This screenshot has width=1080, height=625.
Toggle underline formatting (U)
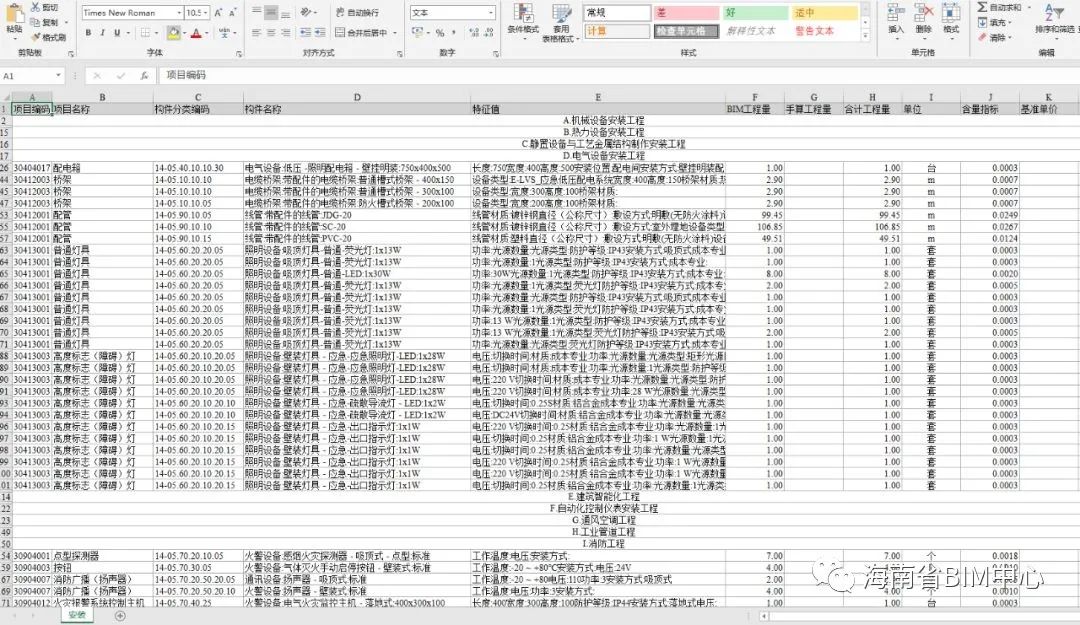click(117, 32)
